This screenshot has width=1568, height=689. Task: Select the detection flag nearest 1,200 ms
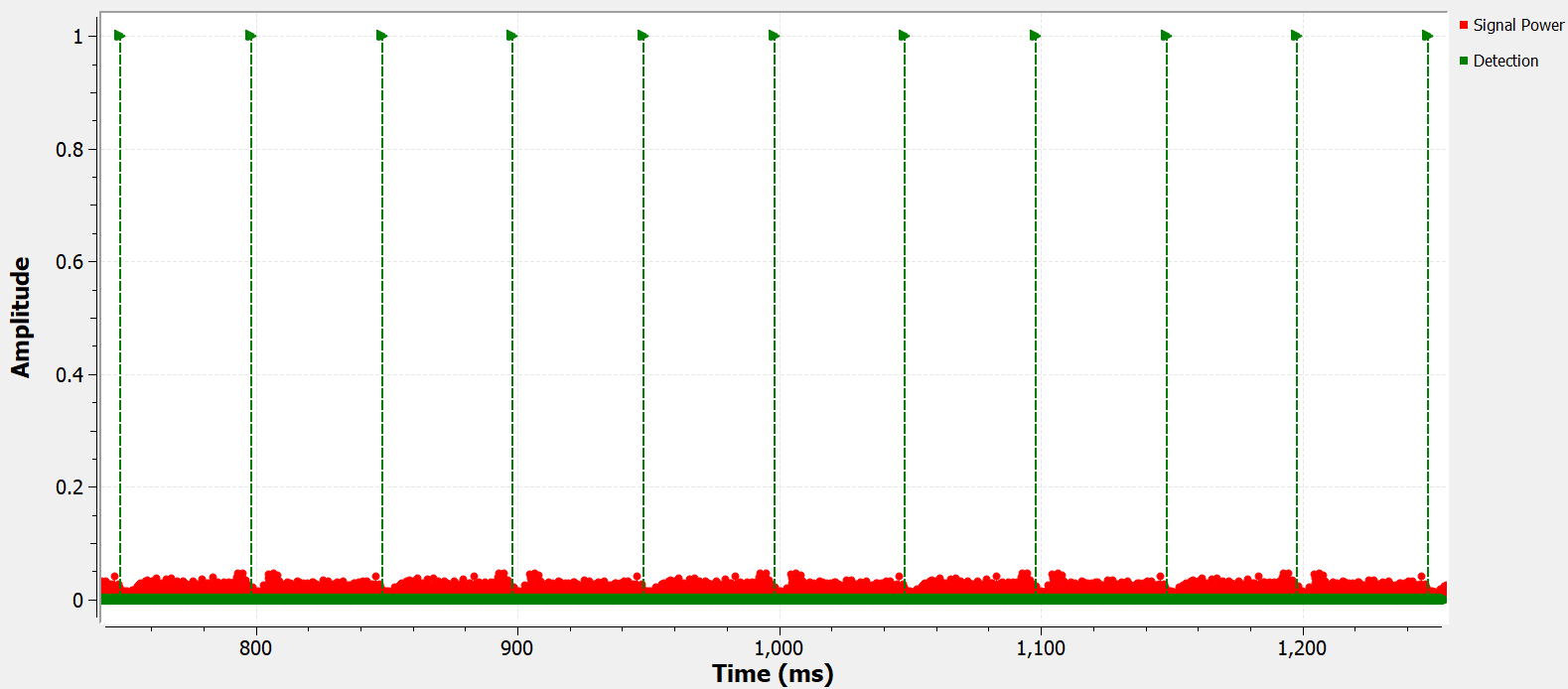[1297, 36]
